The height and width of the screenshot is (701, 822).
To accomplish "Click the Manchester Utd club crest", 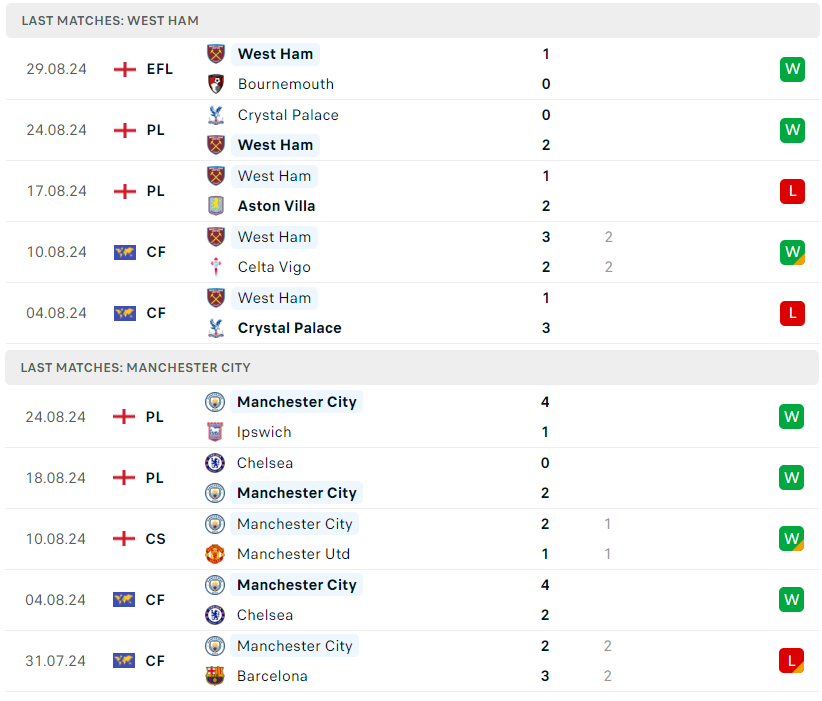I will tap(215, 554).
